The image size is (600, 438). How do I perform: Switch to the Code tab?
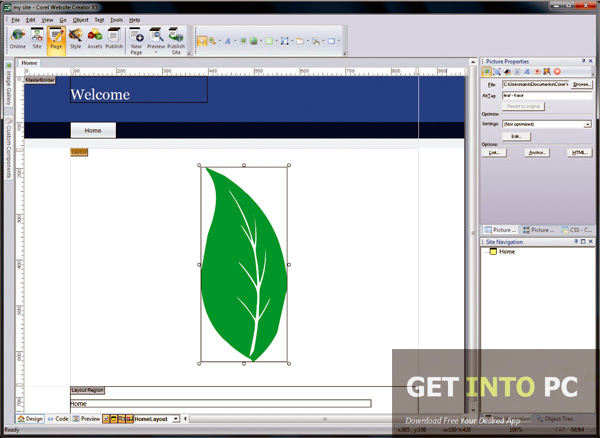coord(58,419)
